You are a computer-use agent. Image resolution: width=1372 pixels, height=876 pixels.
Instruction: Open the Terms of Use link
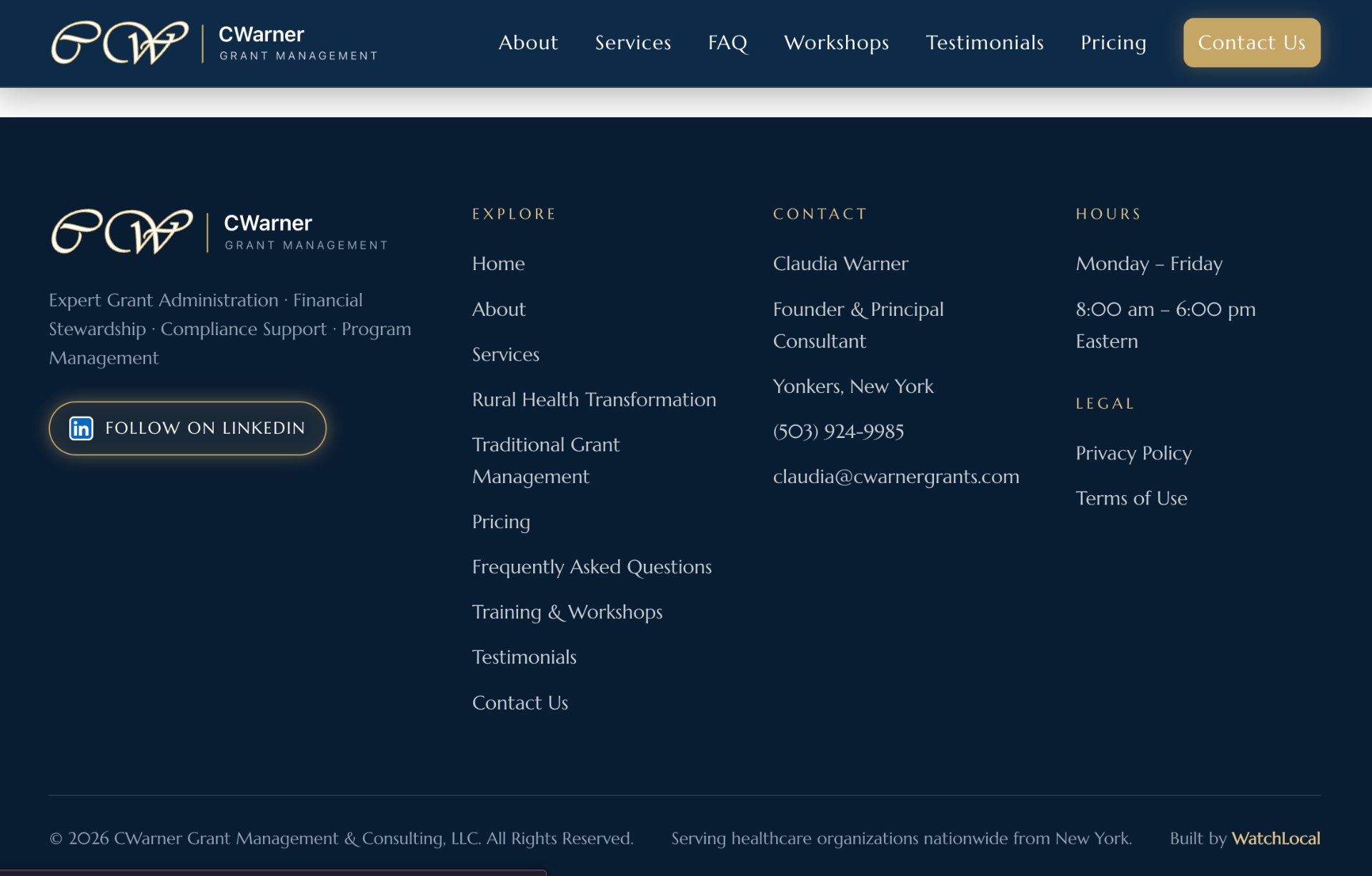click(x=1131, y=498)
